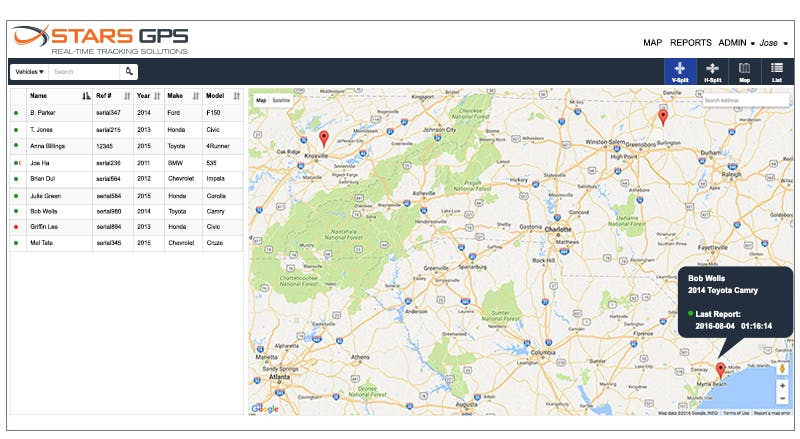Select the Brian Dul row

(127, 179)
